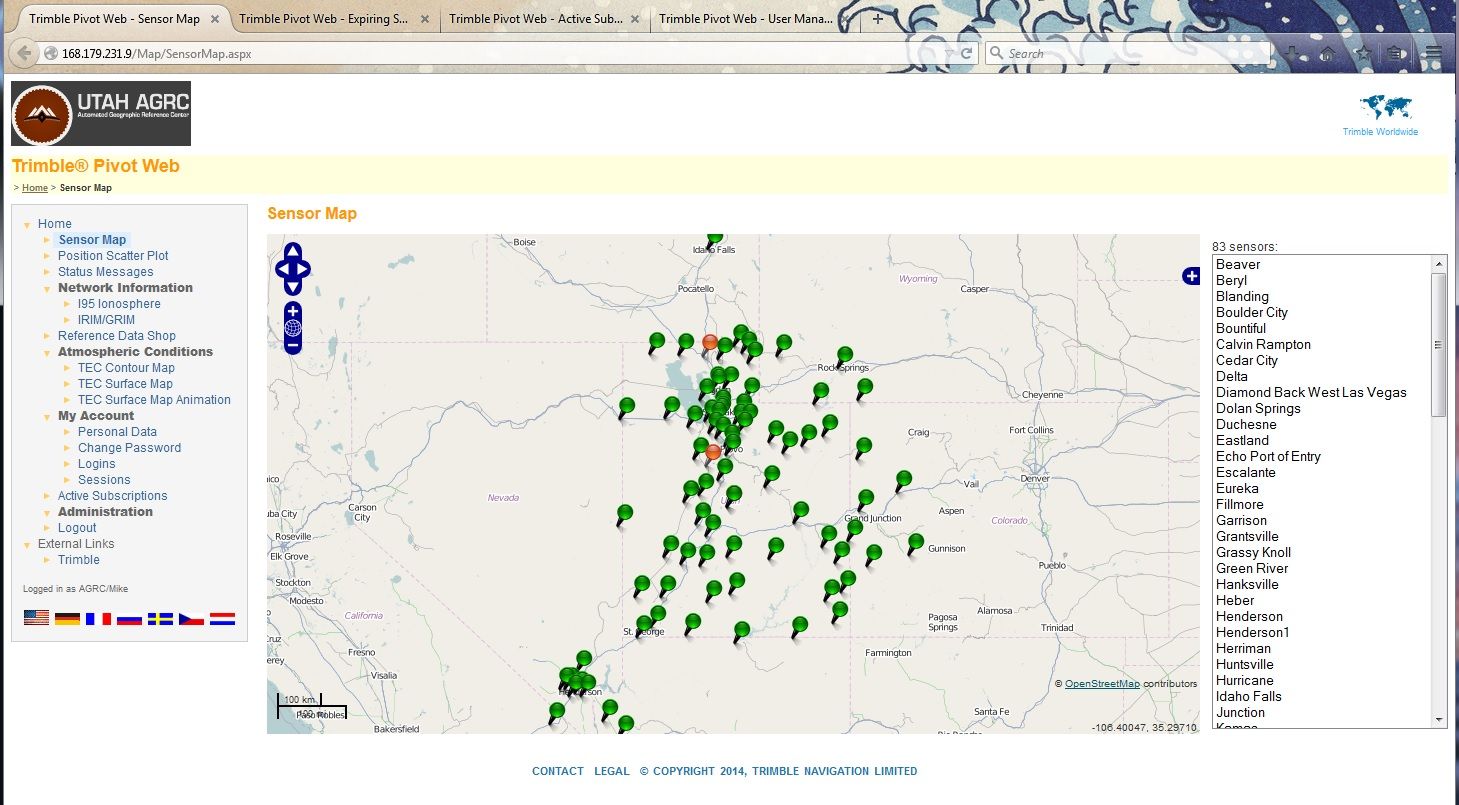Open Position Scatter Plot in sidebar
Viewport: 1459px width, 805px height.
pos(113,256)
